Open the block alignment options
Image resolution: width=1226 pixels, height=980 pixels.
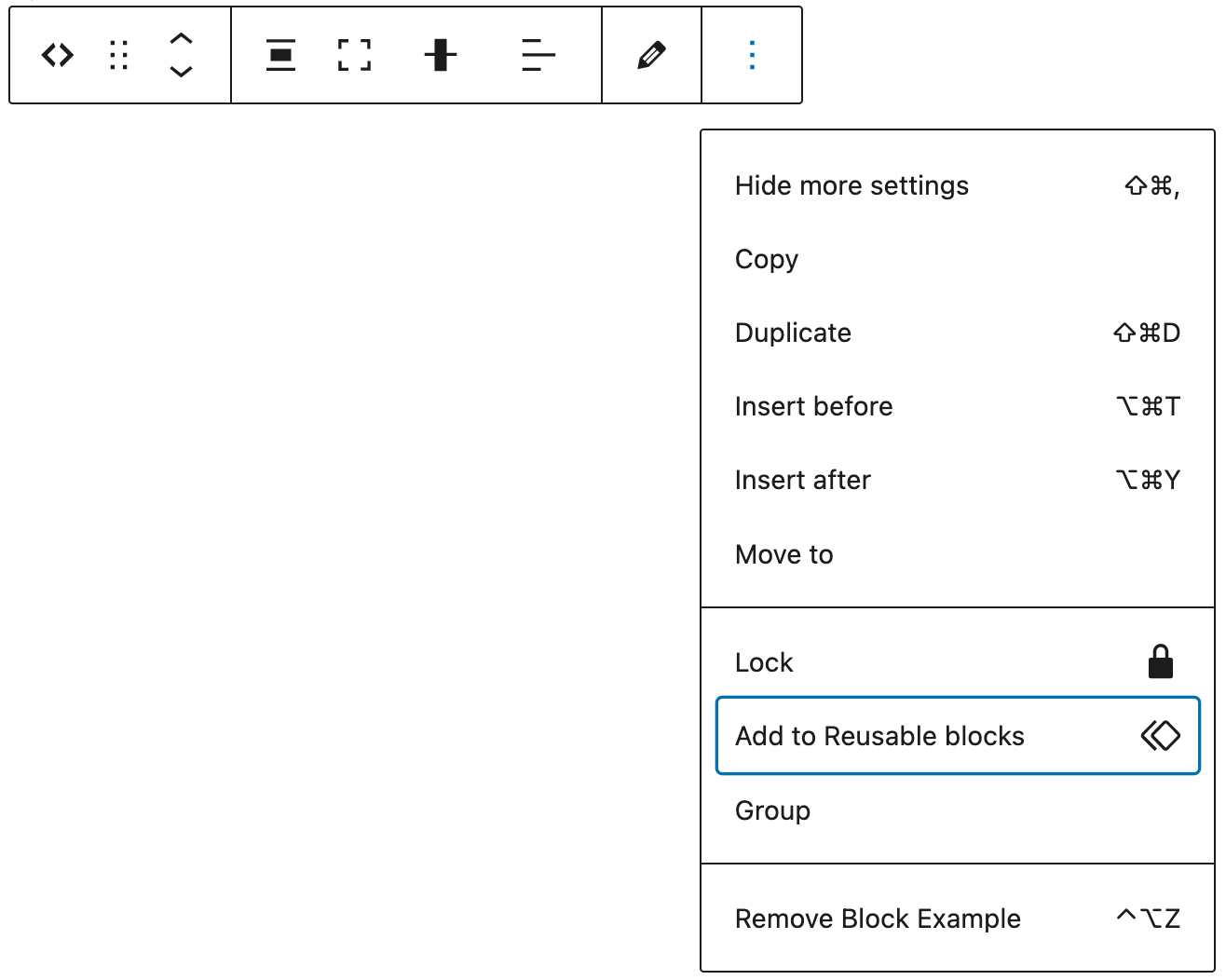pos(280,56)
